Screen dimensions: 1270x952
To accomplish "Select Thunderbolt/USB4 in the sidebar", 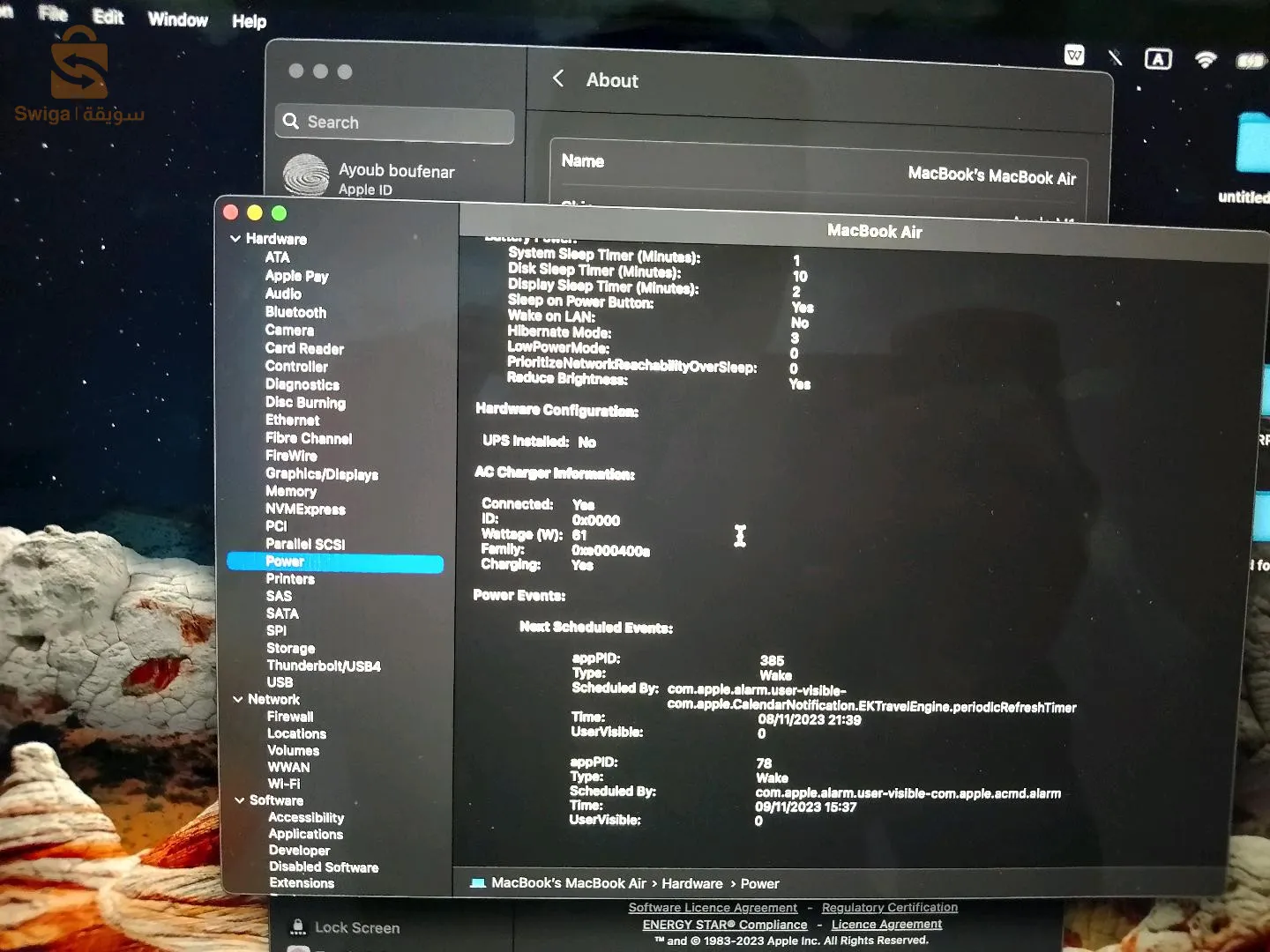I will 324,666.
